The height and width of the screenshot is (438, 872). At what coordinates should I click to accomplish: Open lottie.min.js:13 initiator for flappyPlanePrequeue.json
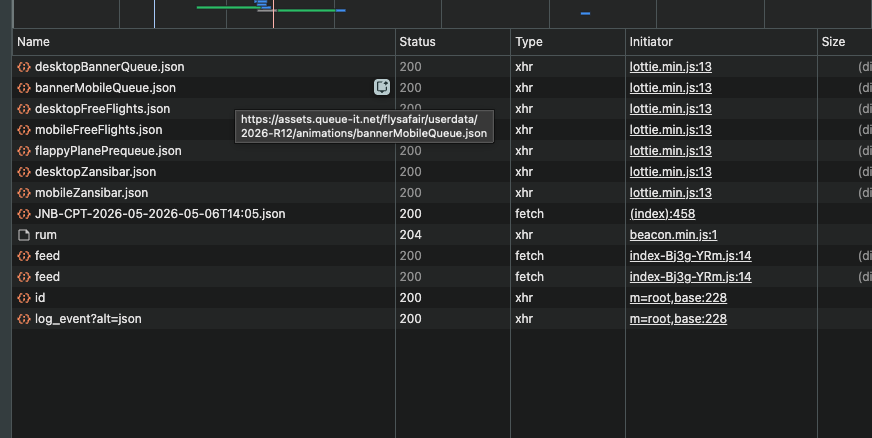tap(670, 151)
